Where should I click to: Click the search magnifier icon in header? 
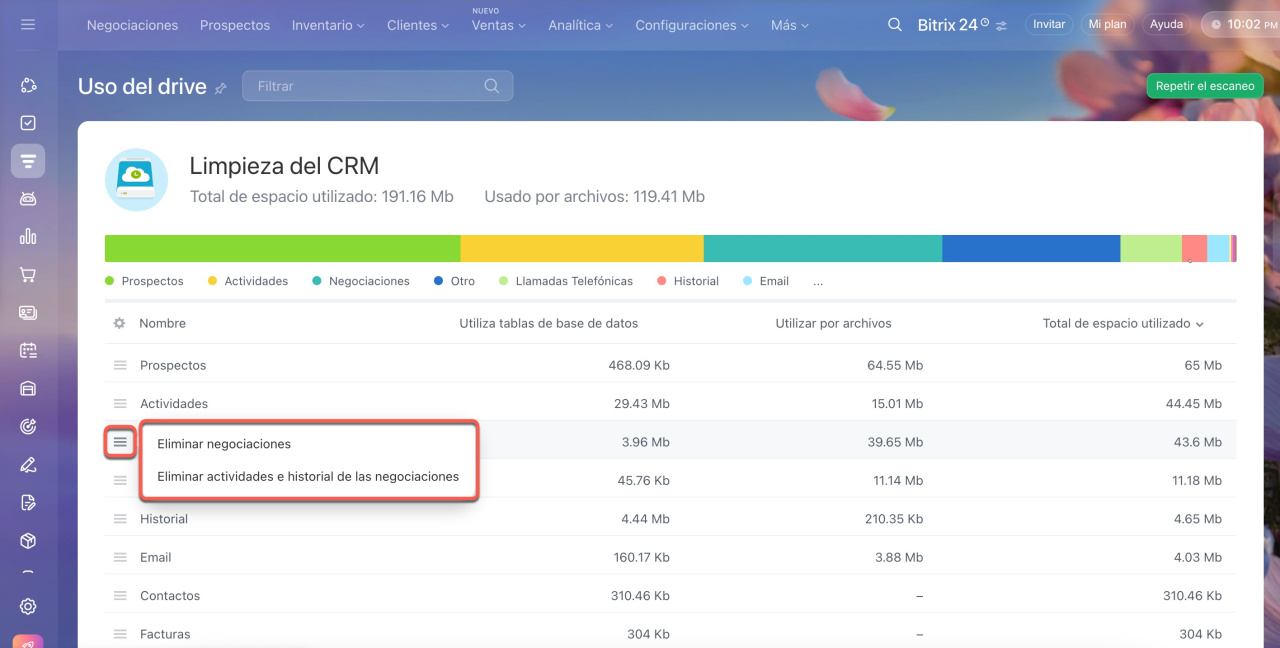895,24
